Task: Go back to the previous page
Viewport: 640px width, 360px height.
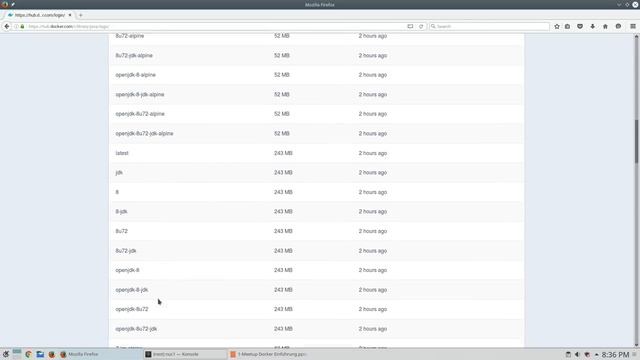Action: pos(7,26)
